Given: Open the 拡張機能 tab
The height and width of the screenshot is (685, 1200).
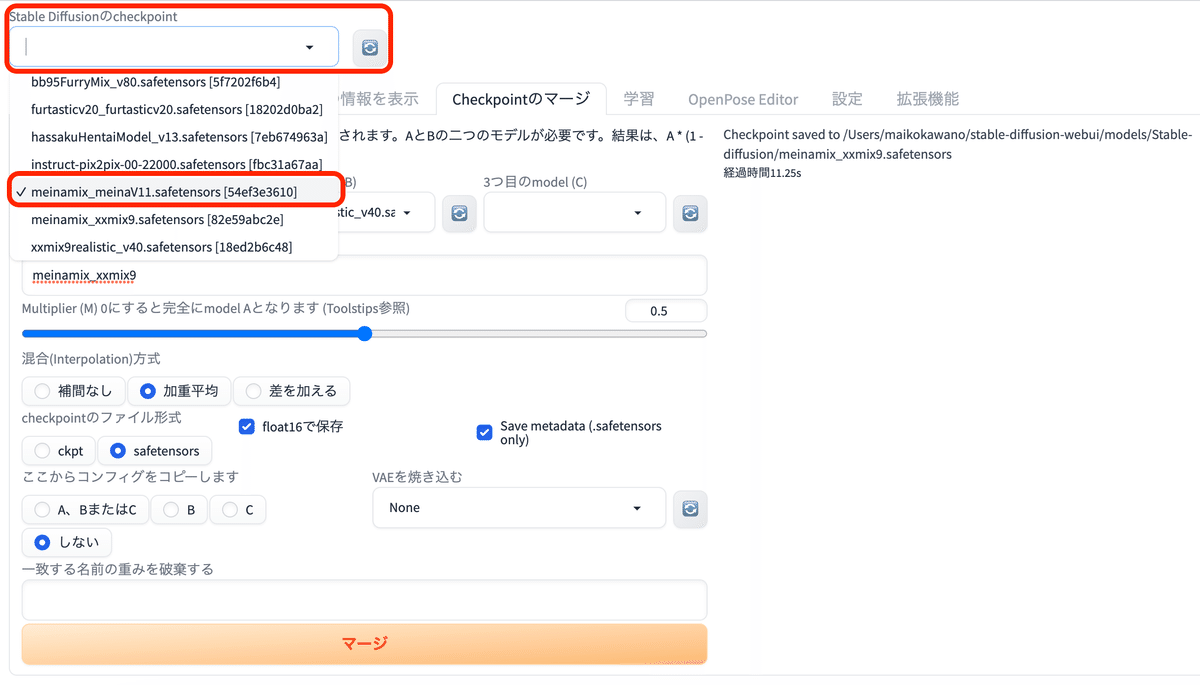Looking at the screenshot, I should [x=927, y=99].
